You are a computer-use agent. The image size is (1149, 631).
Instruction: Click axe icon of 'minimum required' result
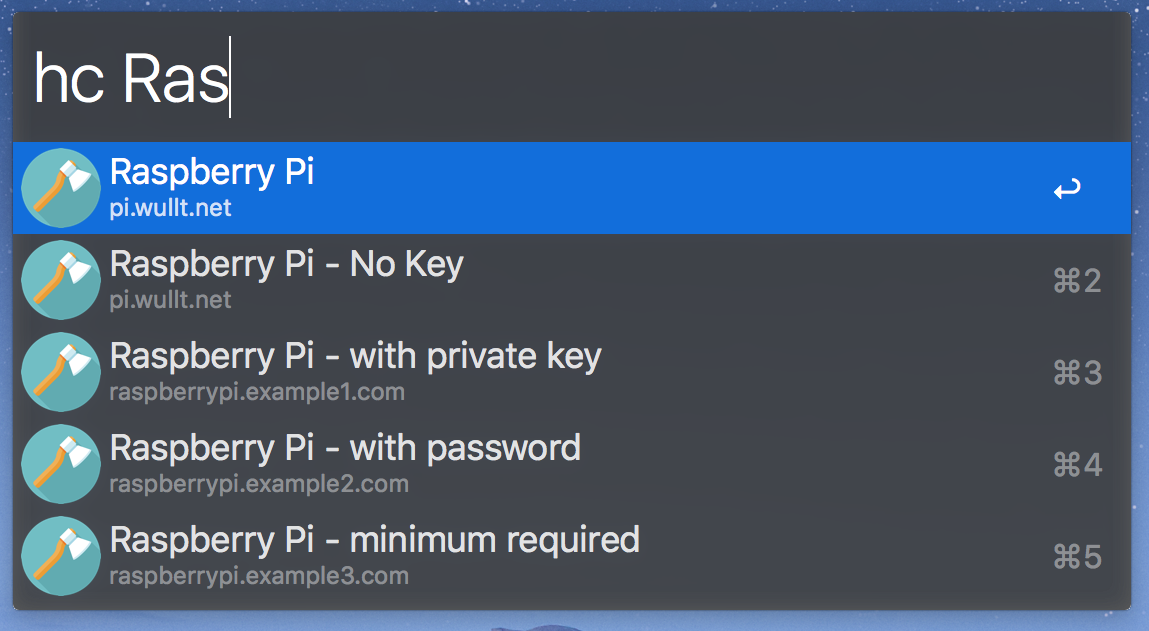(x=61, y=556)
